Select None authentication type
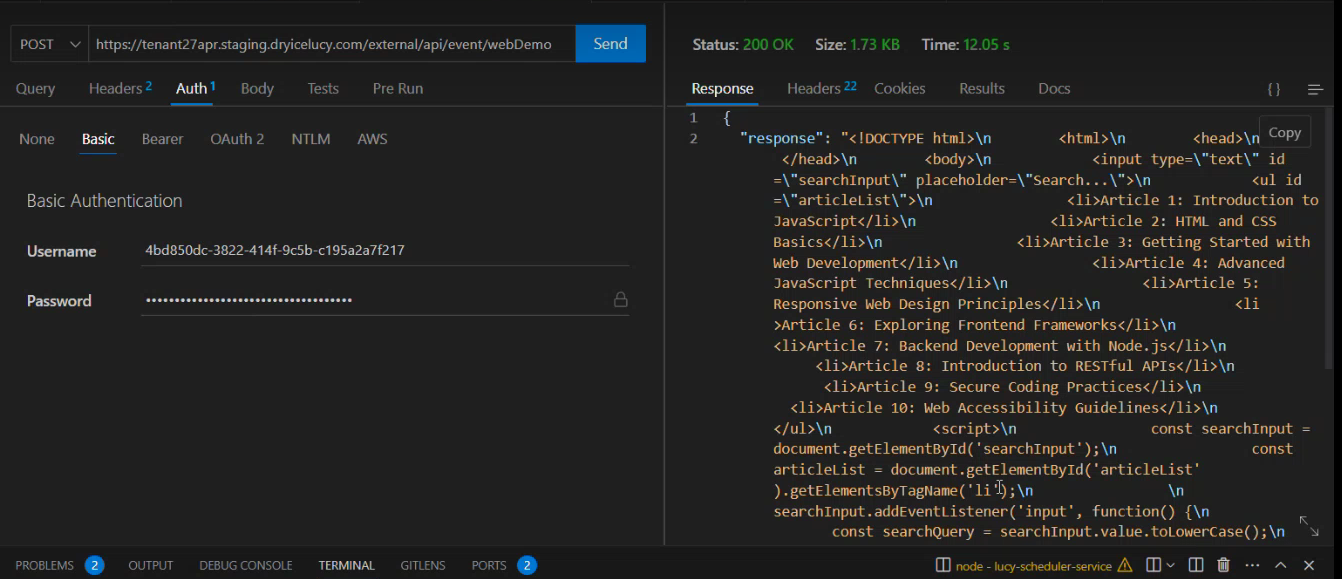The height and width of the screenshot is (579, 1342). pyautogui.click(x=37, y=139)
